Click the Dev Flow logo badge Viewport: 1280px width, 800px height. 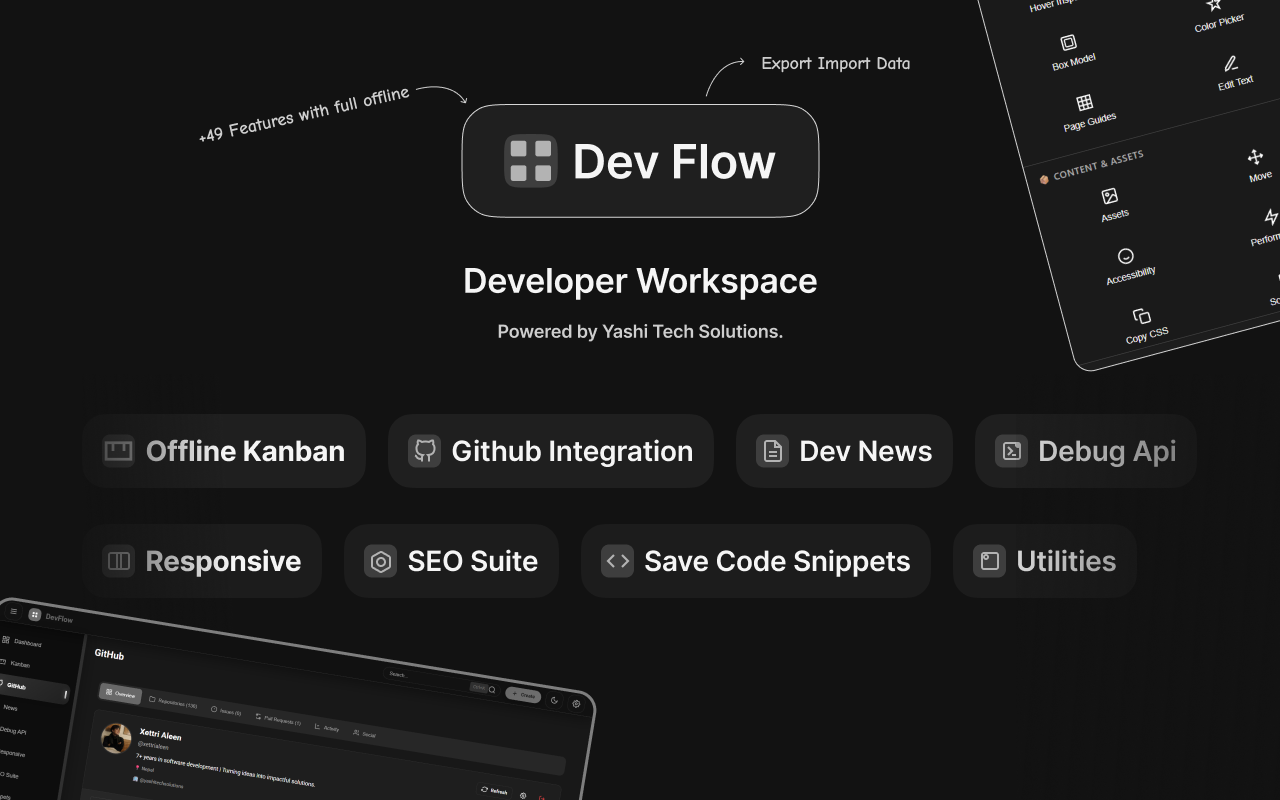pyautogui.click(x=640, y=161)
